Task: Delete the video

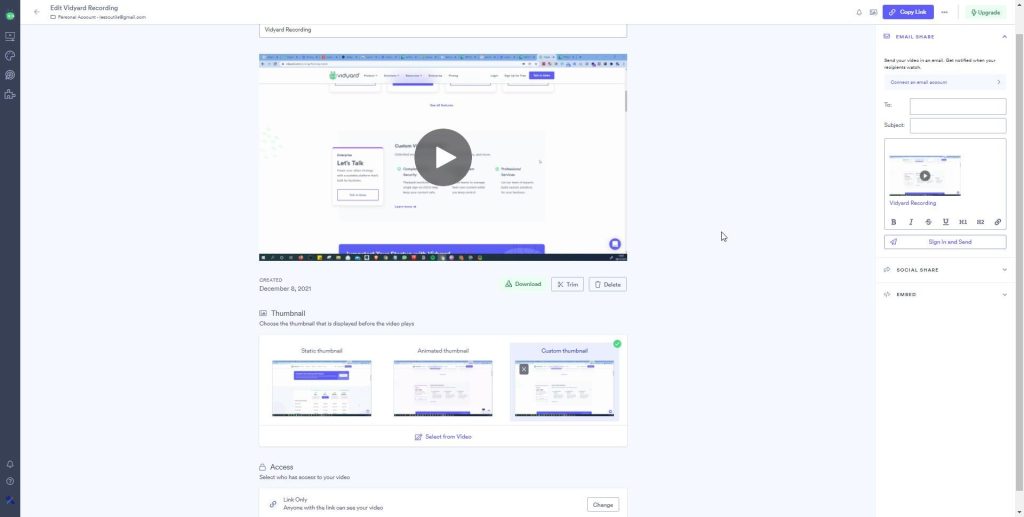Action: pos(607,285)
